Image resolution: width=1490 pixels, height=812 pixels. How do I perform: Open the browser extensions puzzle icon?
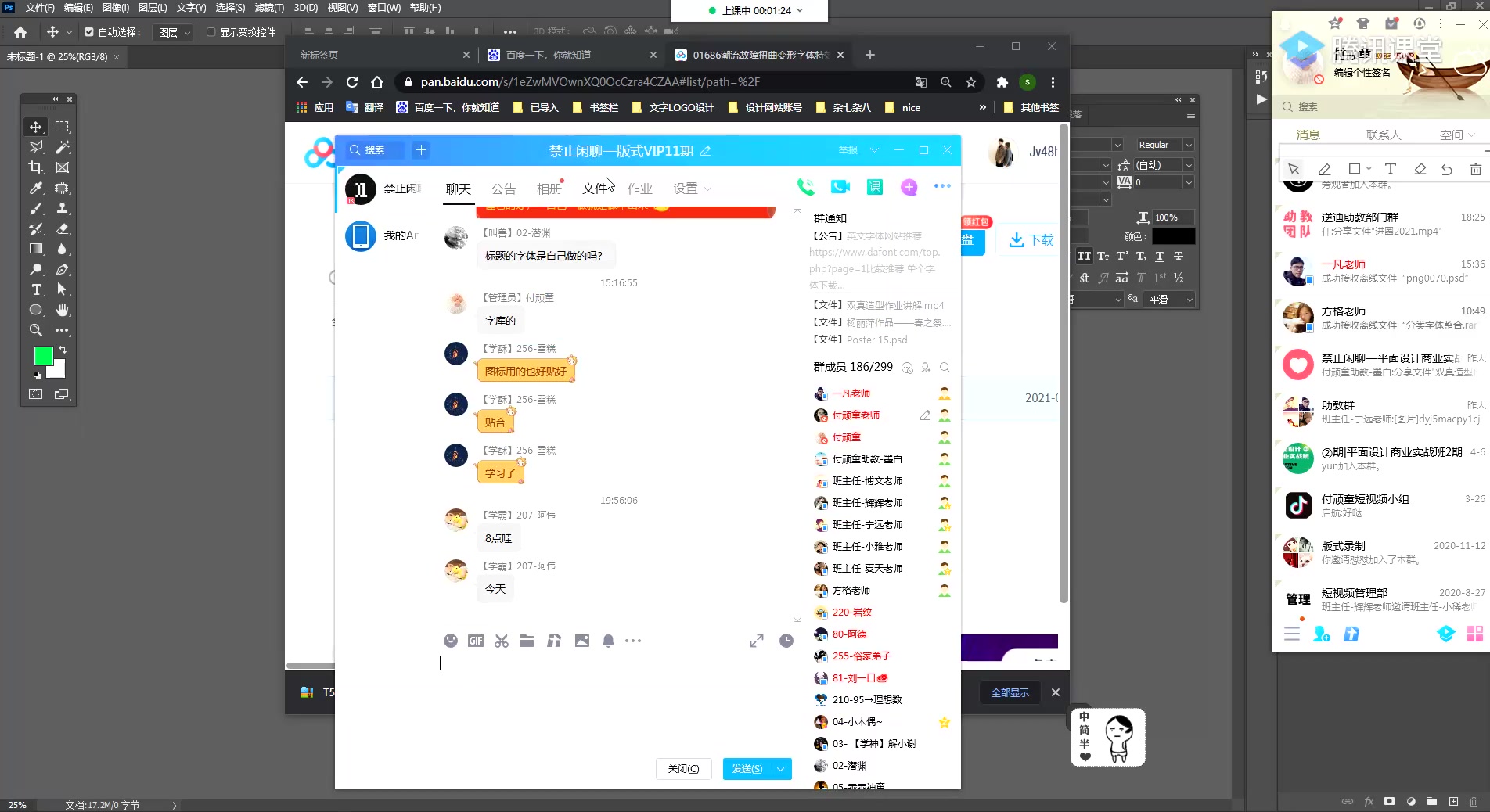pyautogui.click(x=1002, y=82)
